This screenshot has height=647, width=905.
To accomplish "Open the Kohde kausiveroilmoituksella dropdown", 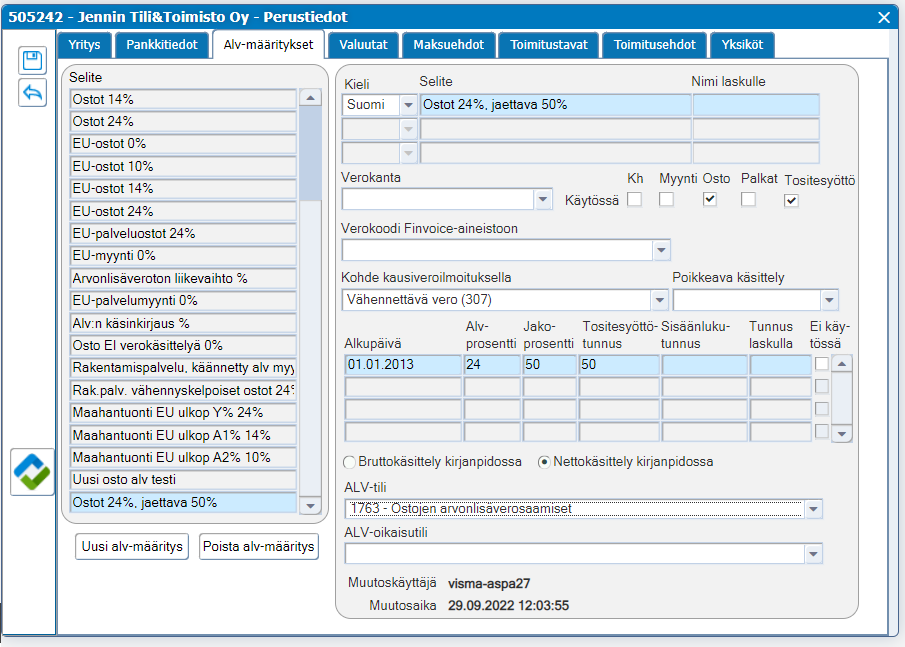I will click(x=660, y=300).
